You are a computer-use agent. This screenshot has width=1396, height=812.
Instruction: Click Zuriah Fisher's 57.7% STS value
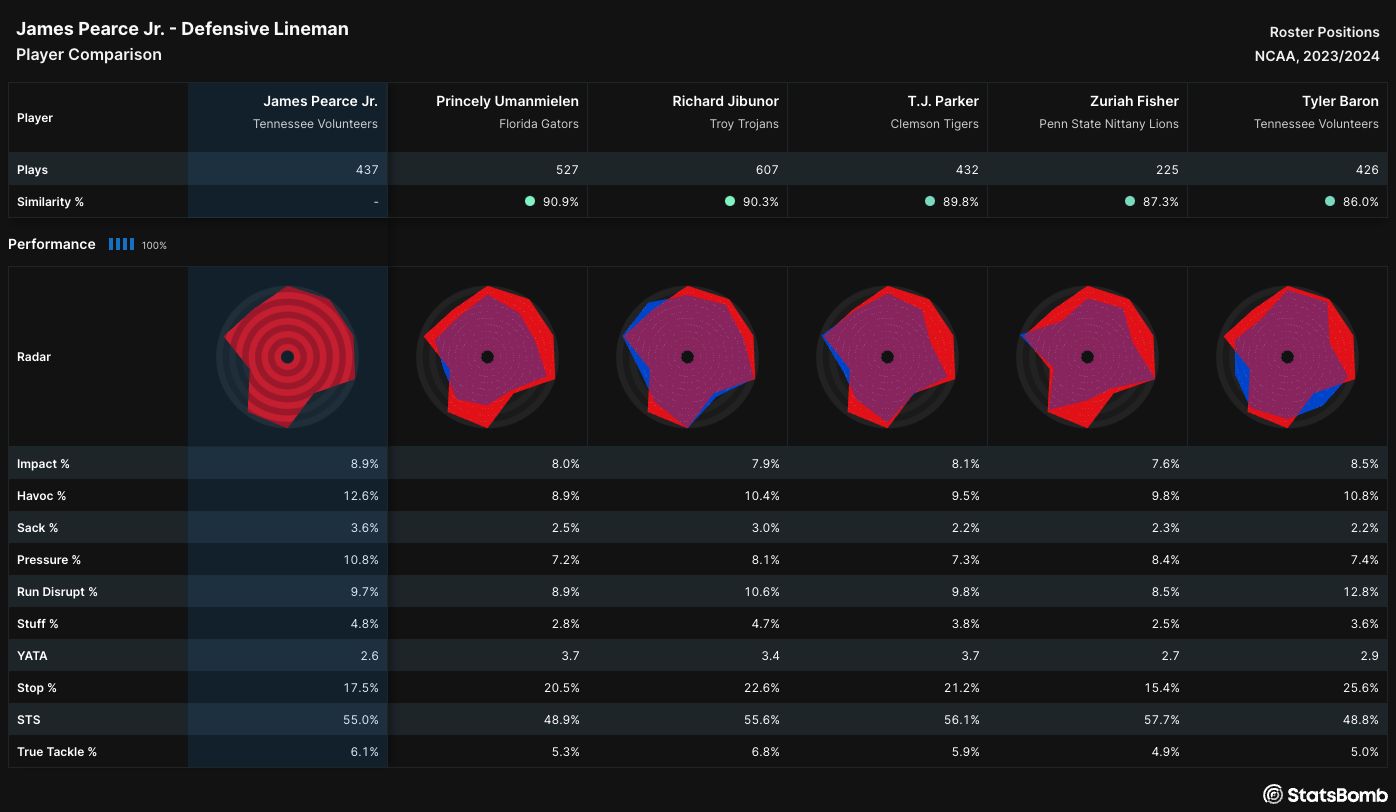1160,720
